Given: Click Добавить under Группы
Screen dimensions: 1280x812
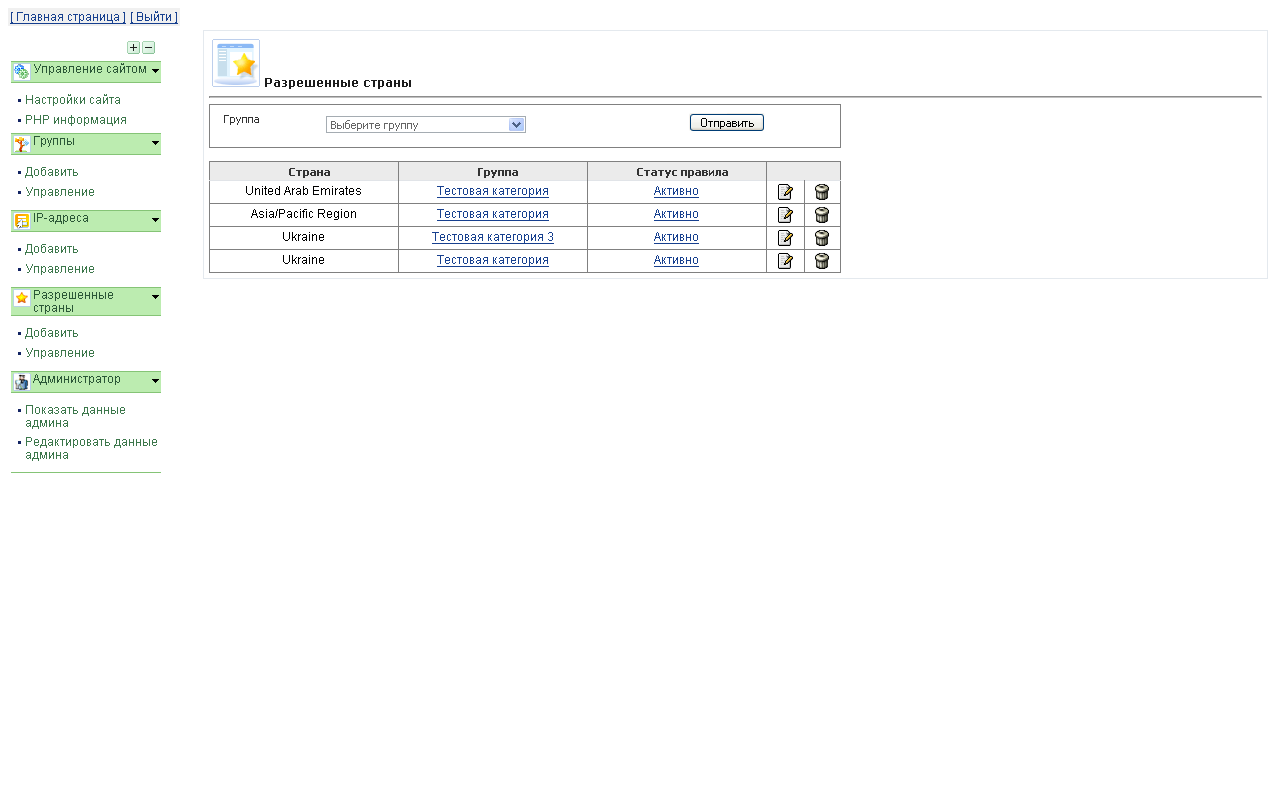Looking at the screenshot, I should 52,172.
